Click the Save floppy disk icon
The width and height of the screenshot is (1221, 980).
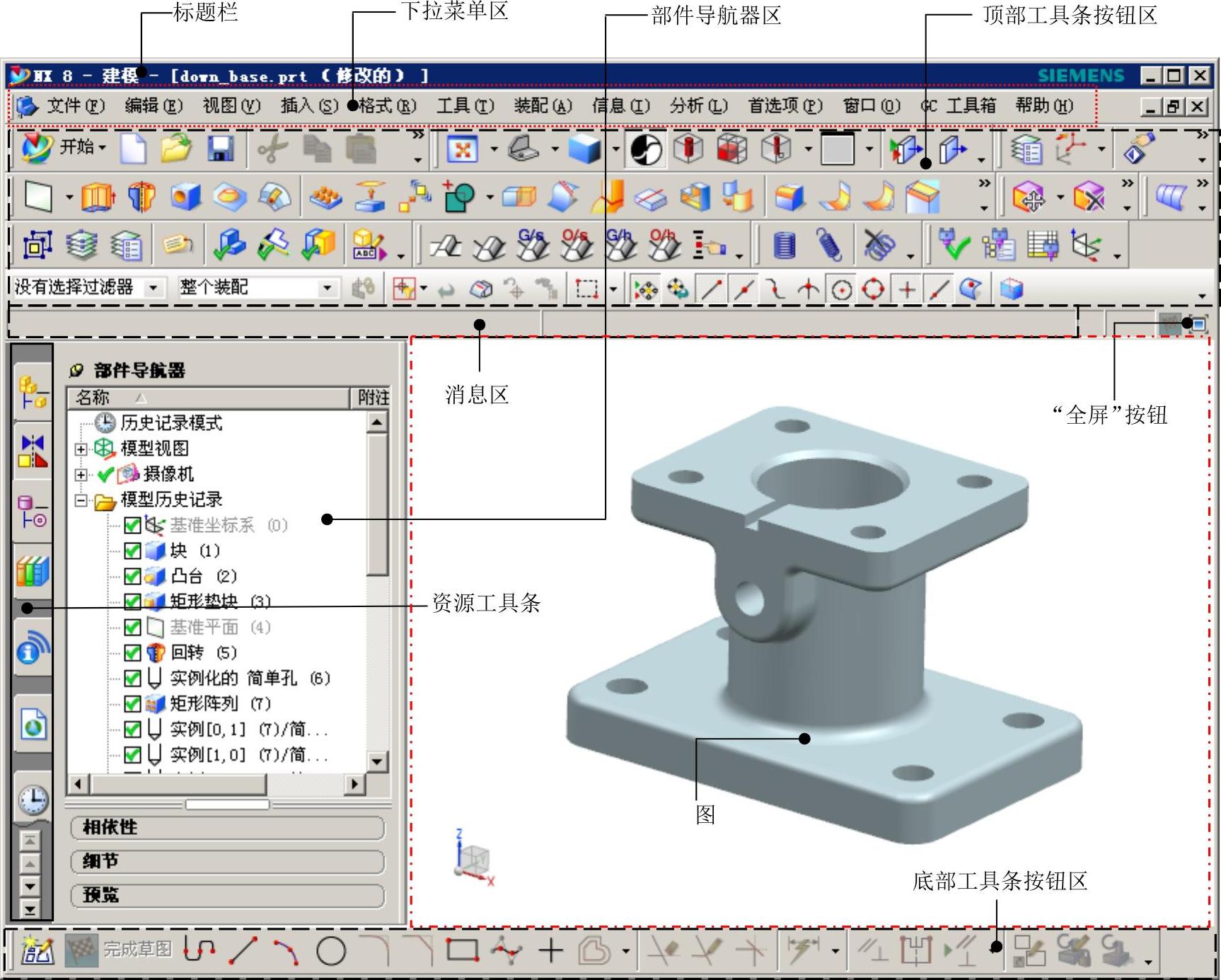pyautogui.click(x=221, y=149)
